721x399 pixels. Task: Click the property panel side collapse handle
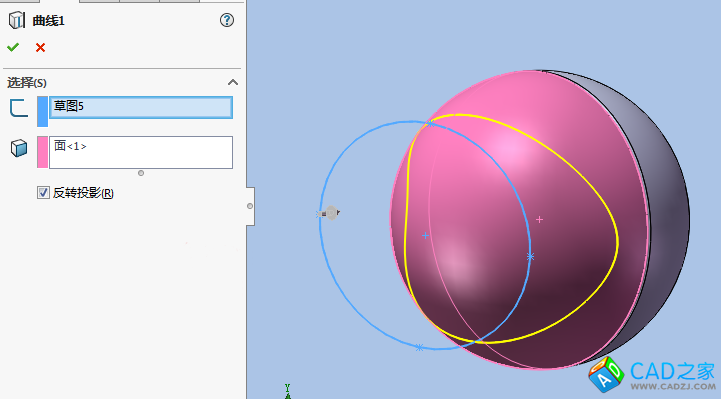point(250,206)
